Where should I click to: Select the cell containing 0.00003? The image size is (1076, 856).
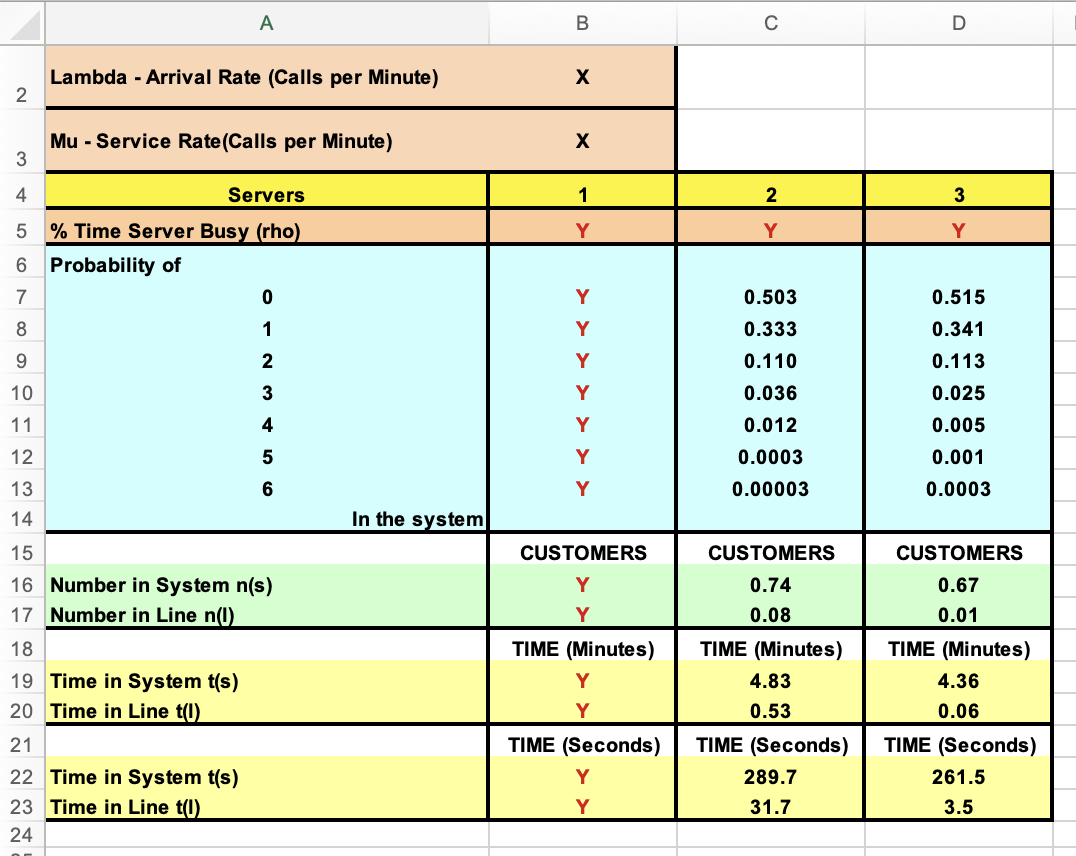tap(769, 489)
